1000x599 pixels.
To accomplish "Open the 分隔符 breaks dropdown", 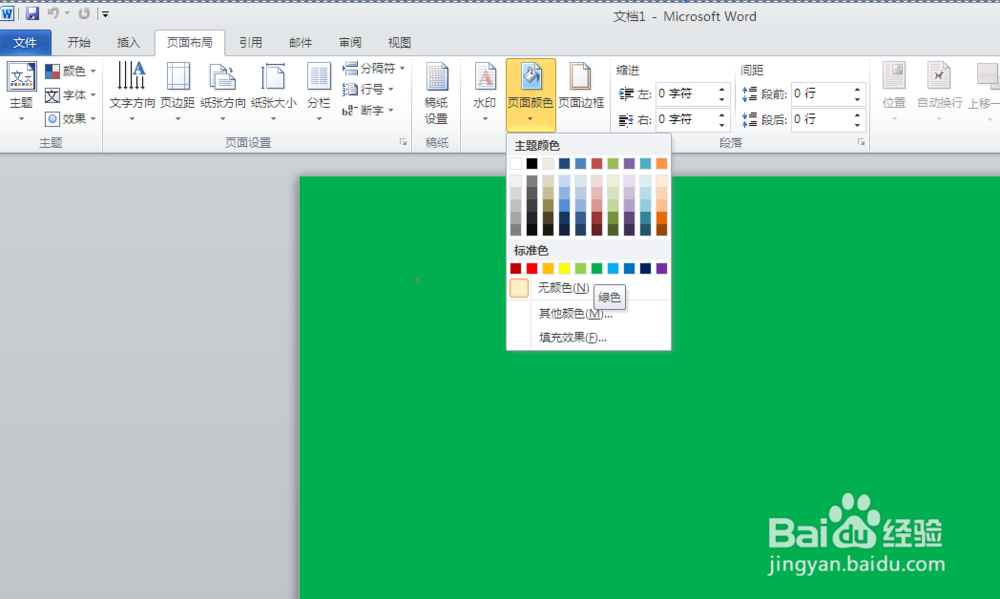I will point(374,68).
